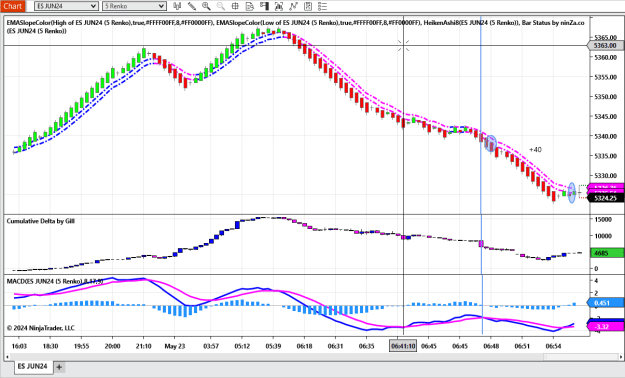Select the ES JUN24 chart tab
The width and height of the screenshot is (625, 378).
click(x=33, y=366)
